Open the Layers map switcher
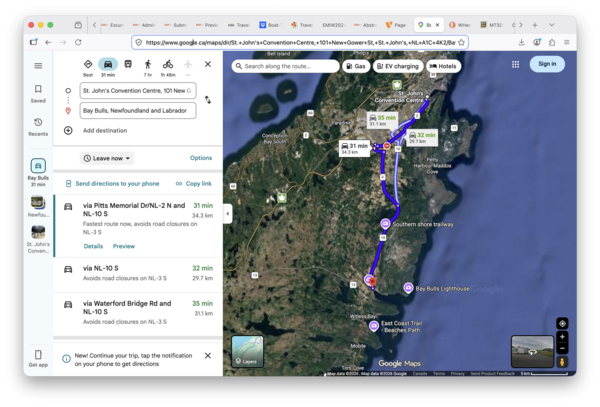Screen dimensions: 600x407 [x=248, y=351]
